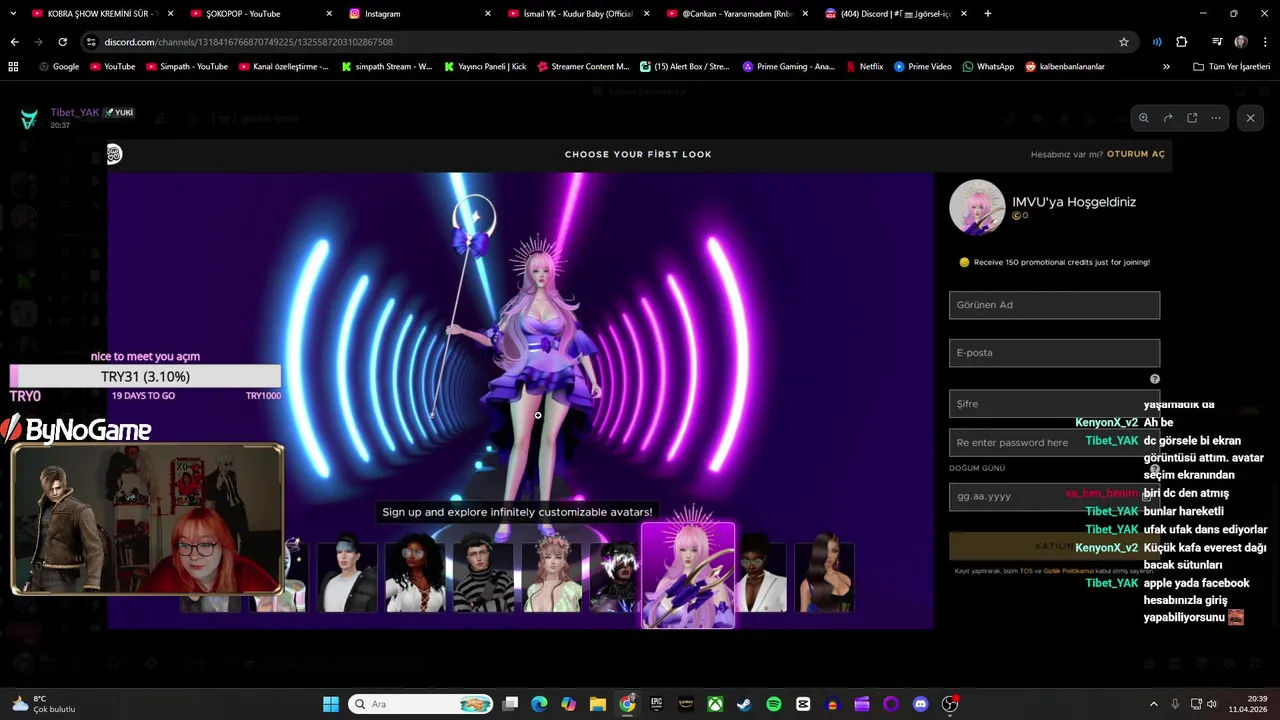The image size is (1280, 720).
Task: Zoom the image with the magnifier icon
Action: point(1143,118)
